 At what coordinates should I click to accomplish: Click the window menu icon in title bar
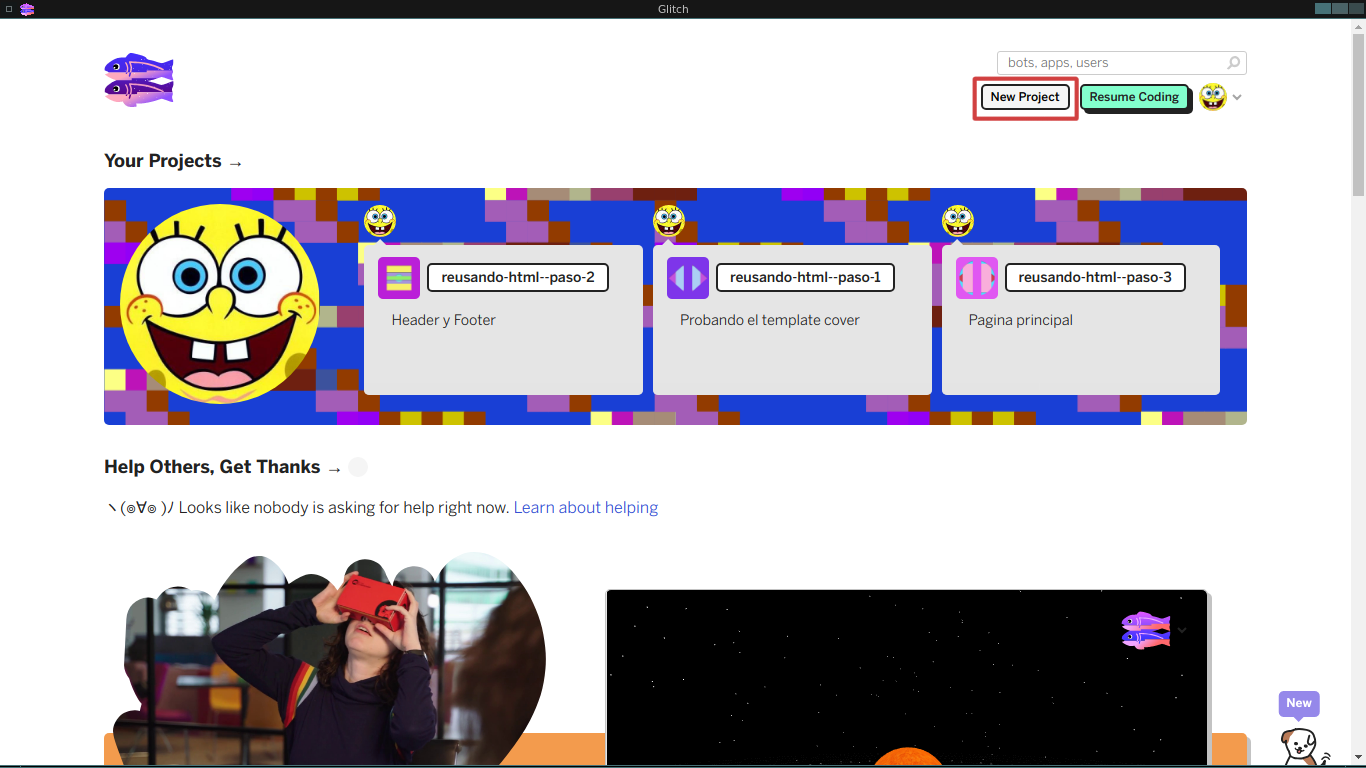(x=9, y=9)
